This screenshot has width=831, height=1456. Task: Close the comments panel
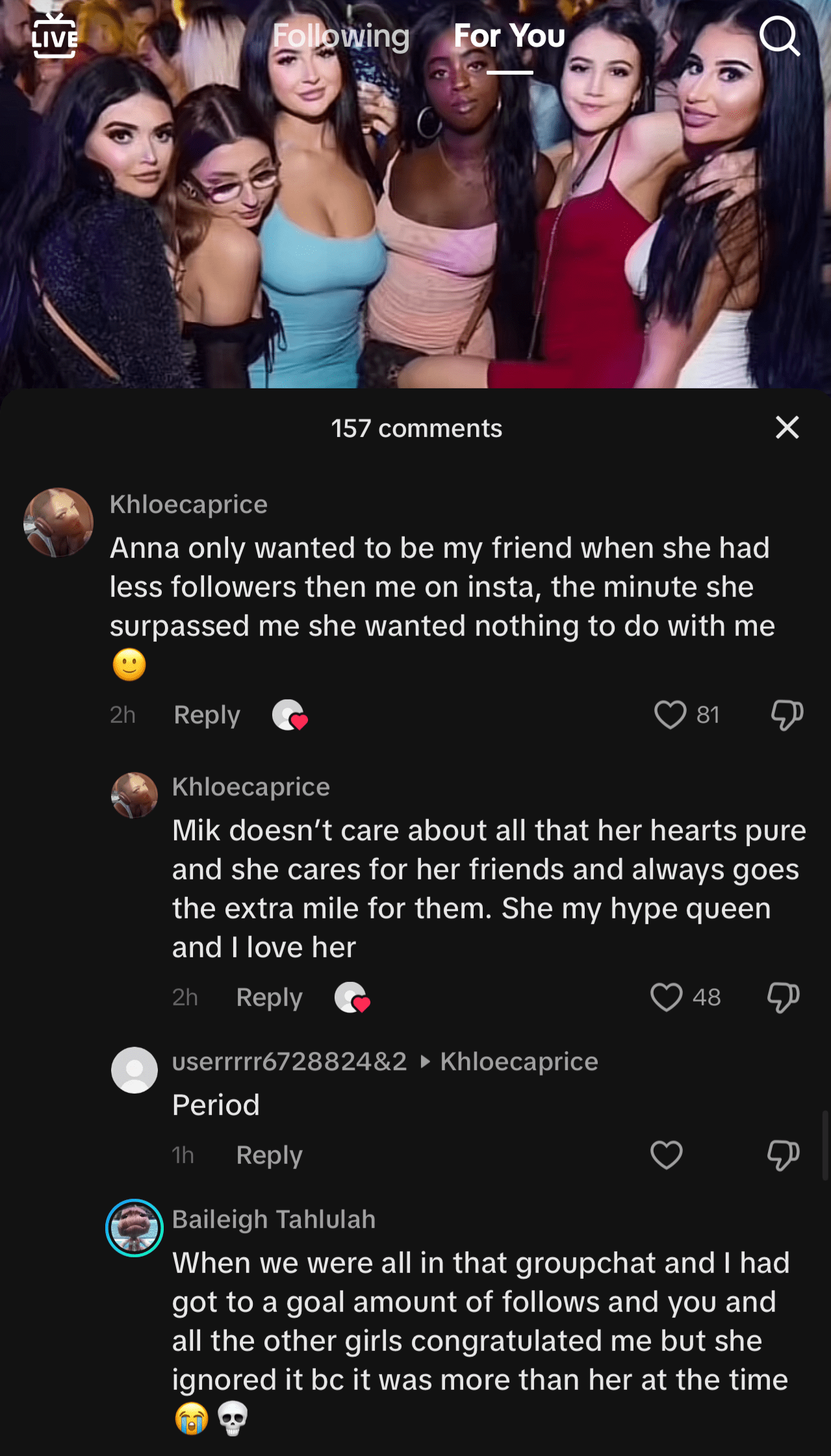(x=787, y=427)
